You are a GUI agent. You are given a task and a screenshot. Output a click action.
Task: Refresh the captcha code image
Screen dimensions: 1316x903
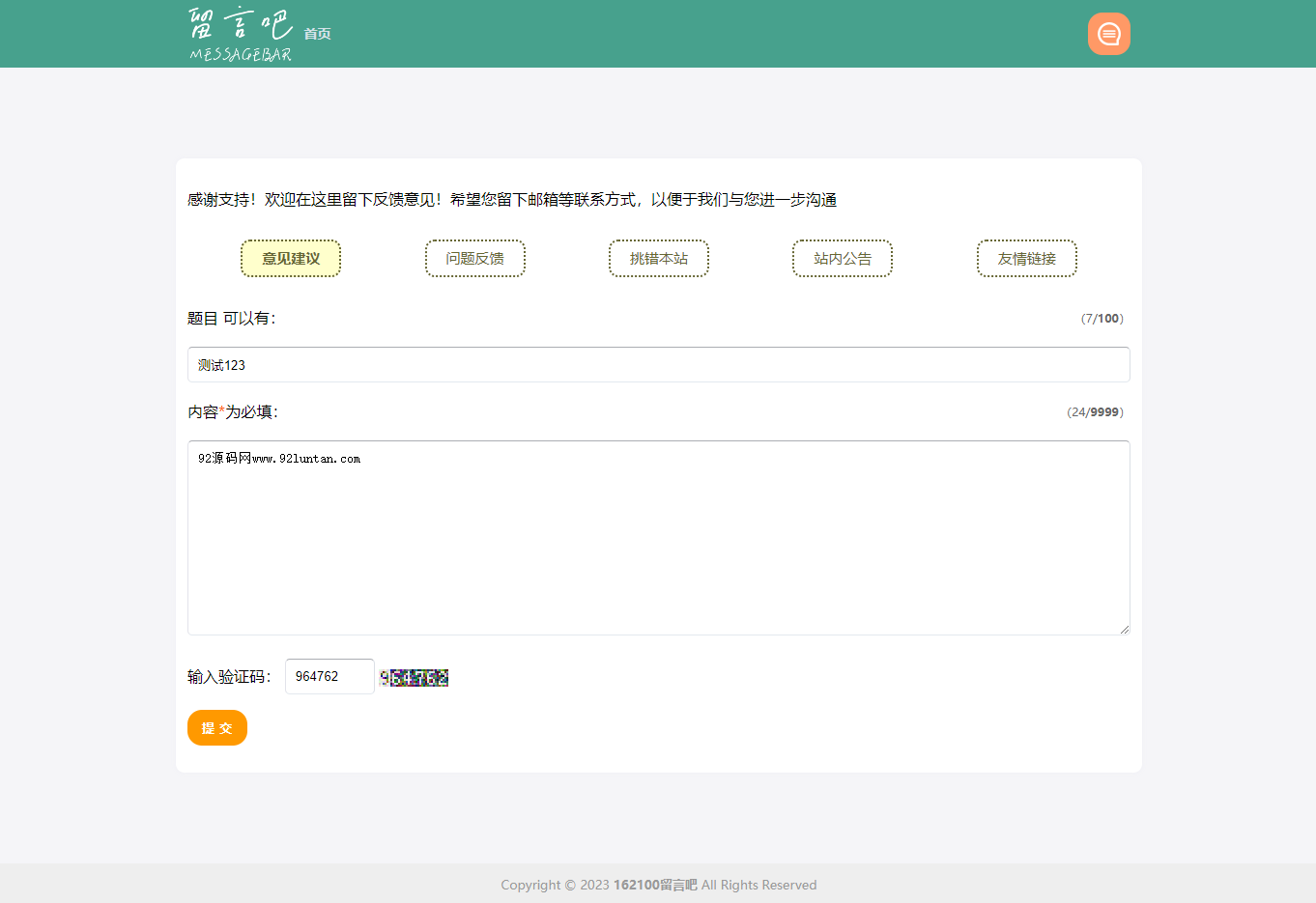414,678
